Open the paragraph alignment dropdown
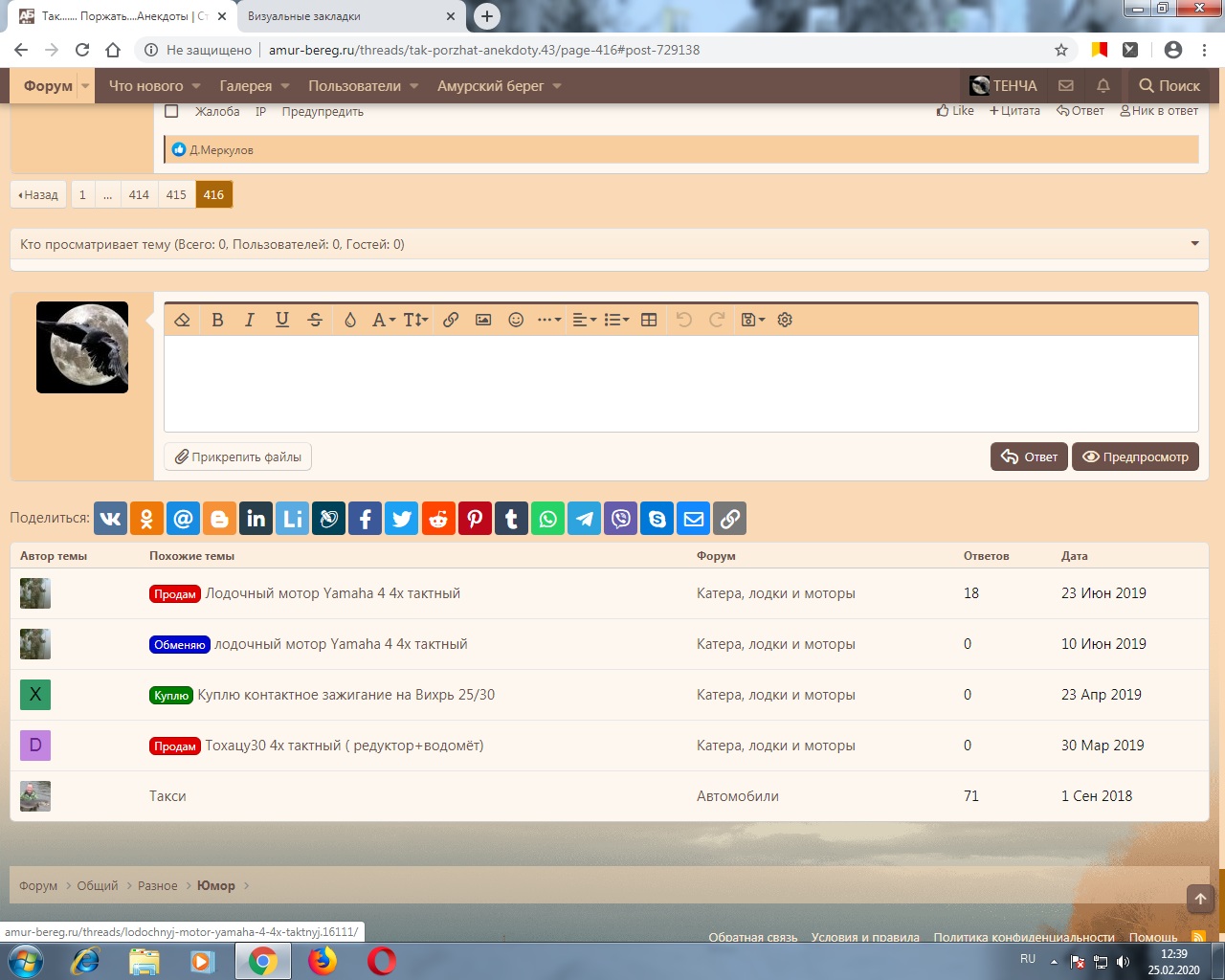 point(584,320)
